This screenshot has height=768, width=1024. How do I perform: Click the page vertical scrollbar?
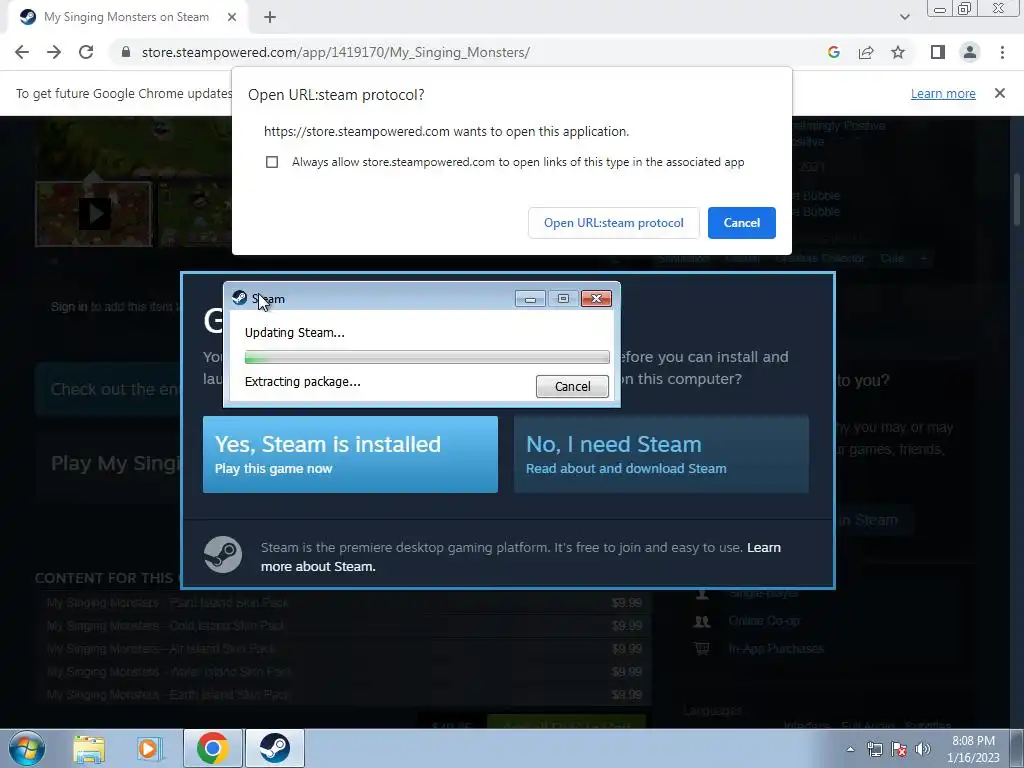(1018, 200)
